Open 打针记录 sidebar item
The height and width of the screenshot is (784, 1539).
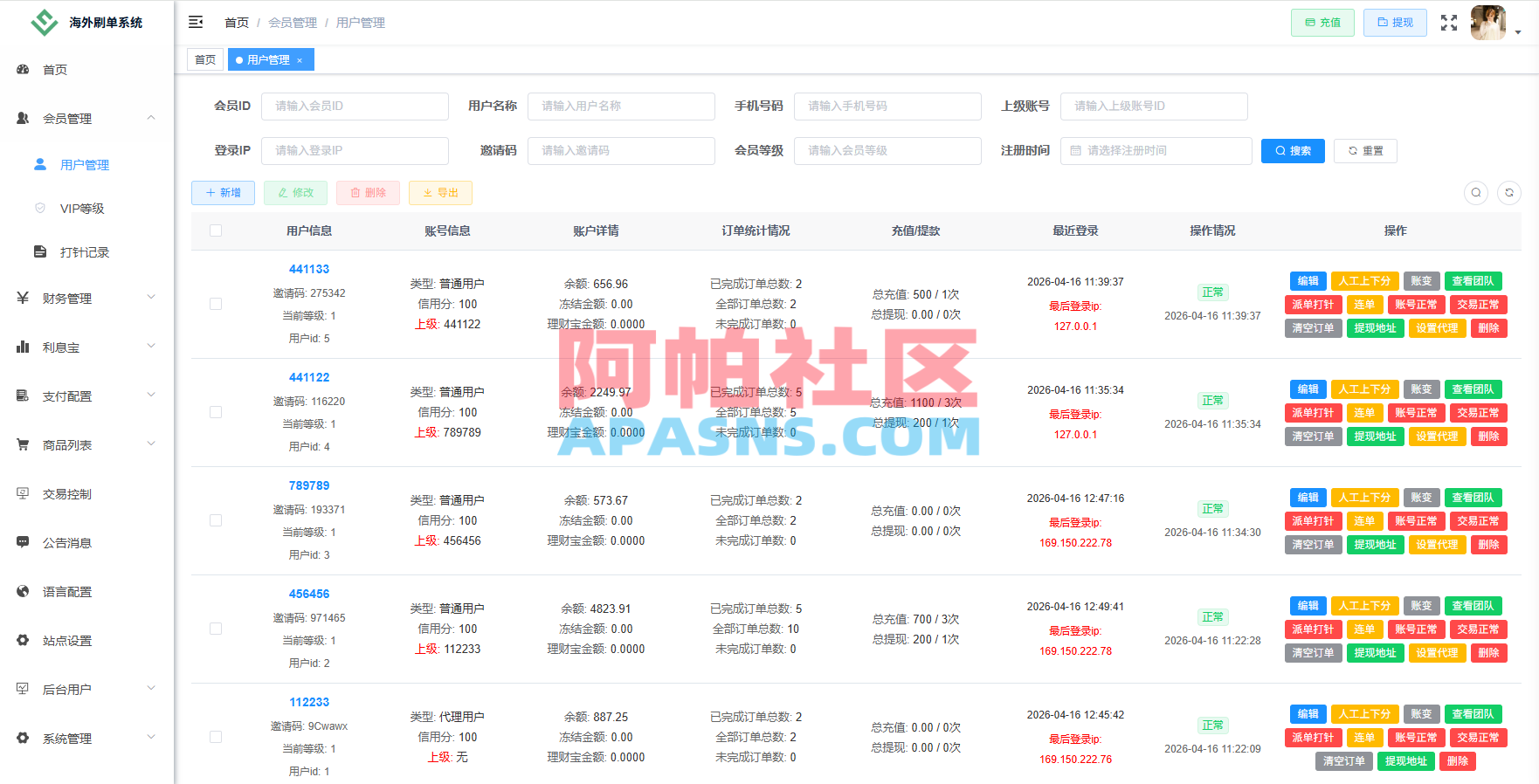pyautogui.click(x=86, y=251)
